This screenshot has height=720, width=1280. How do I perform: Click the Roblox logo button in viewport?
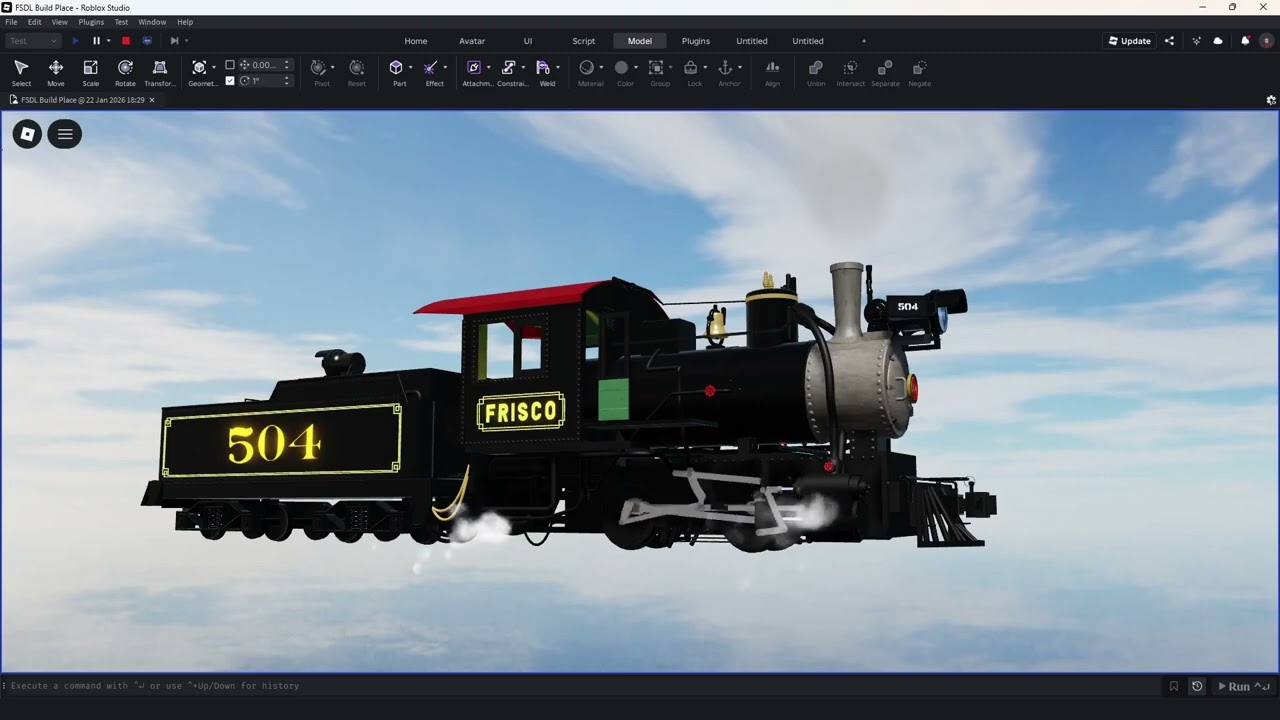(27, 134)
